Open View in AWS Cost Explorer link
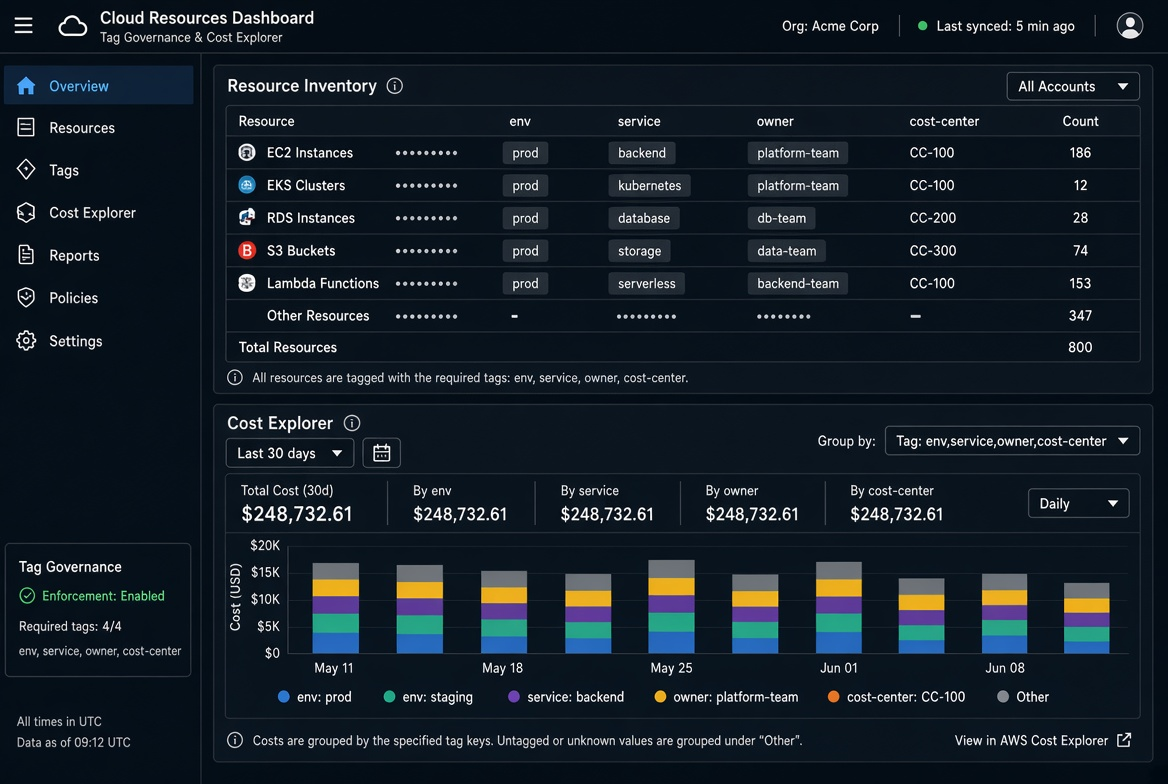Viewport: 1168px width, 784px height. click(x=1043, y=740)
